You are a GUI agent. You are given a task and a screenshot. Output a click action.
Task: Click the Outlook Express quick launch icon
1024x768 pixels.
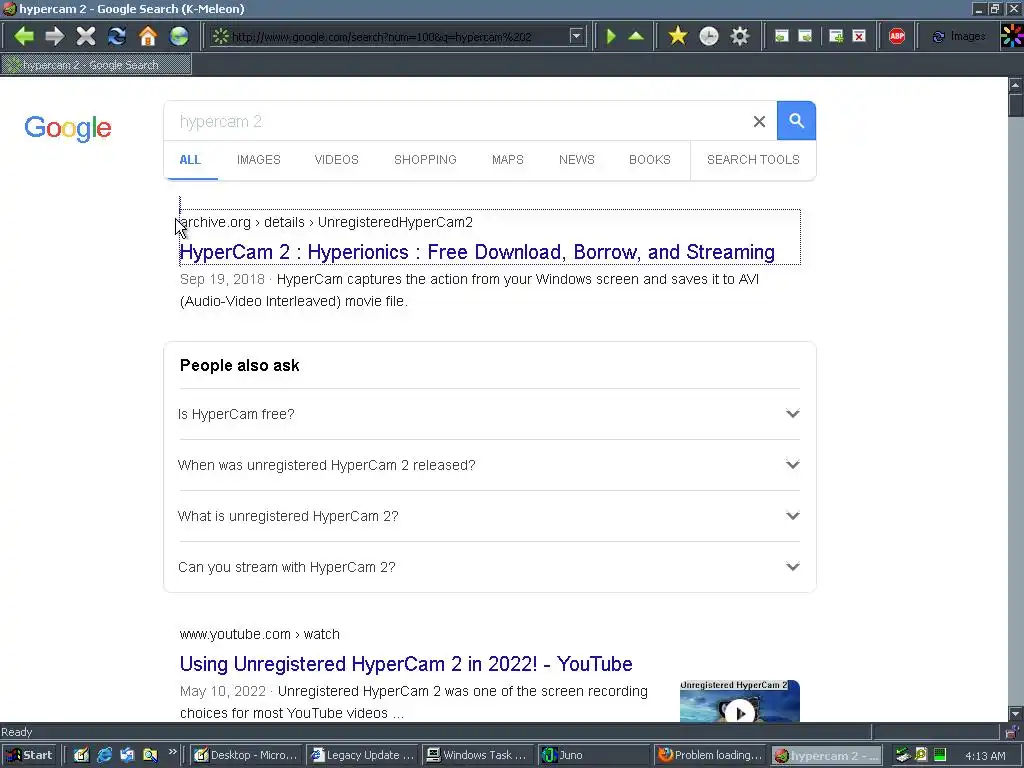[127, 755]
